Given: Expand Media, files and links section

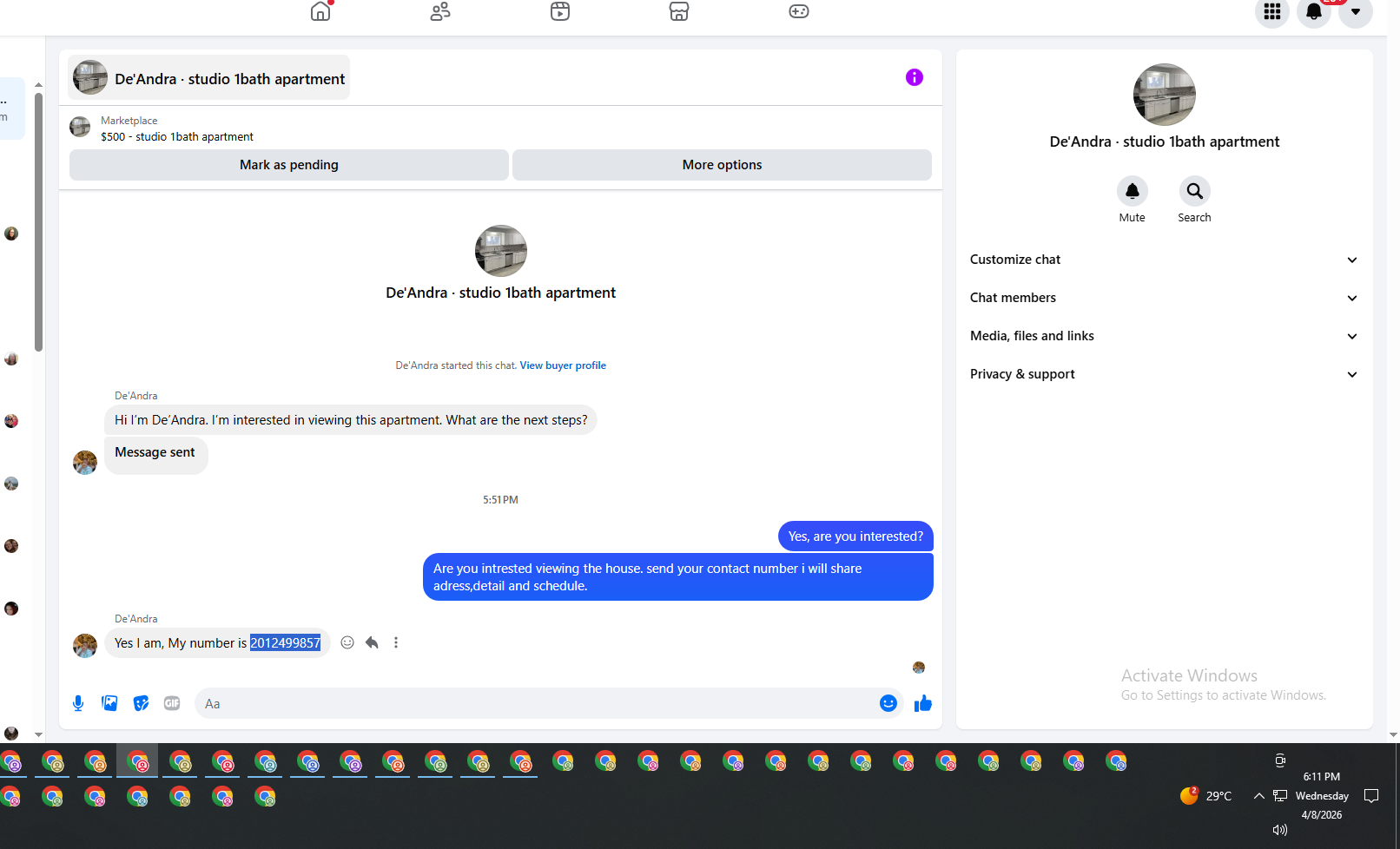Looking at the screenshot, I should pos(1164,336).
